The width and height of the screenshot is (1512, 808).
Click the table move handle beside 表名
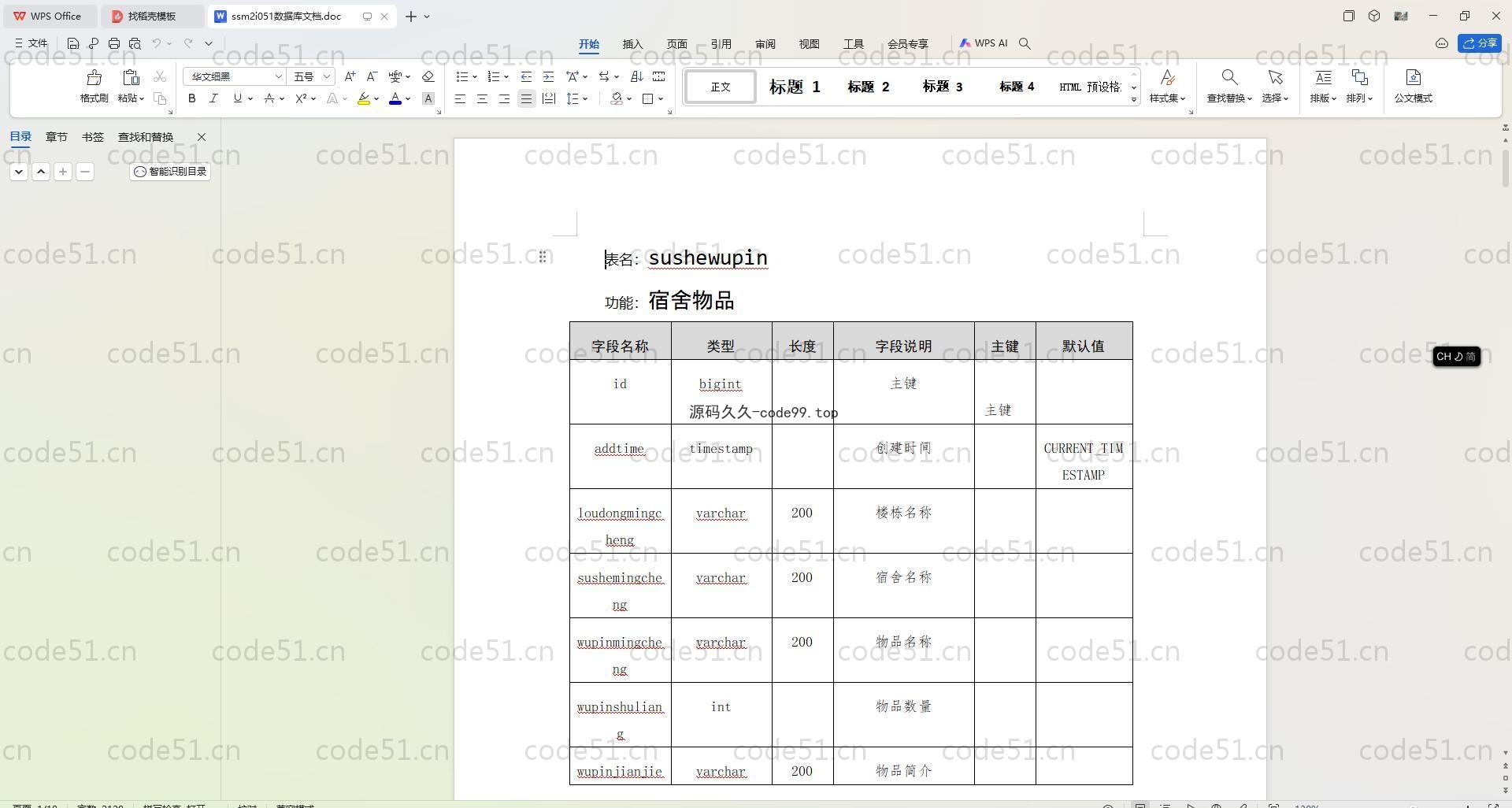(x=543, y=257)
